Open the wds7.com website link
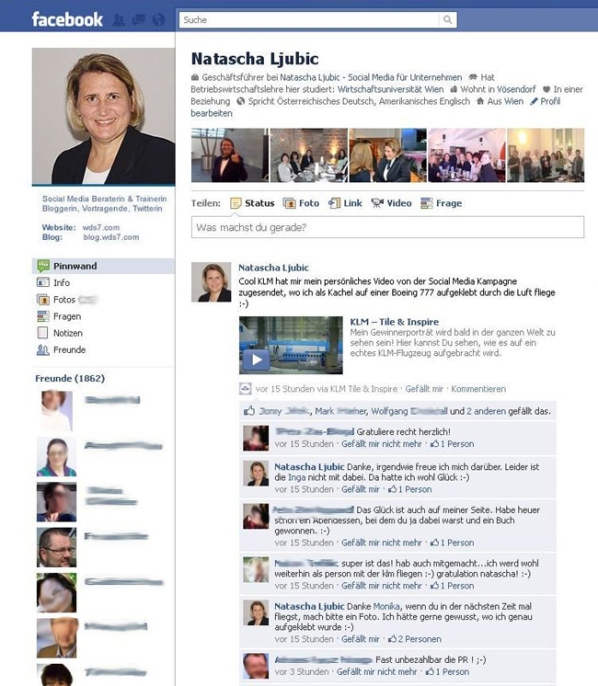 pyautogui.click(x=101, y=228)
